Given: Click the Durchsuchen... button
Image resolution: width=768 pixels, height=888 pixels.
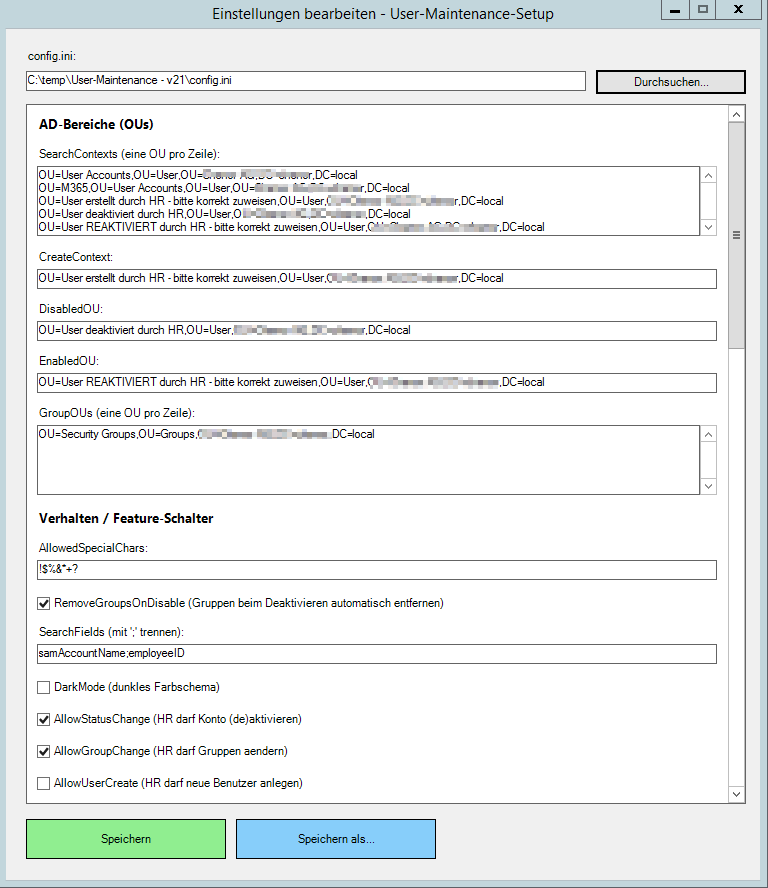Looking at the screenshot, I should (671, 82).
